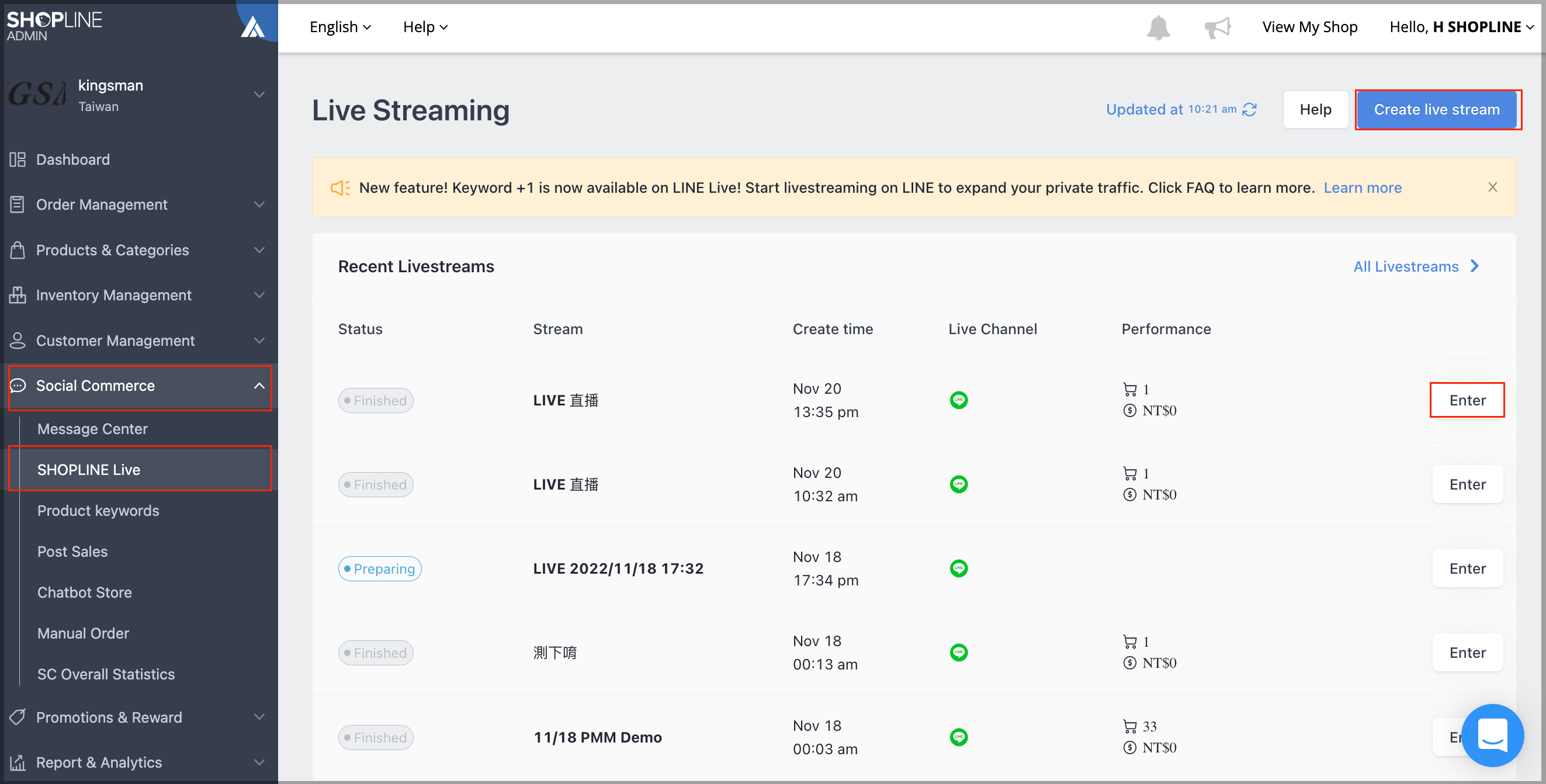Screen dimensions: 1546x784
Task: Click View My Shop link
Action: click(1309, 27)
